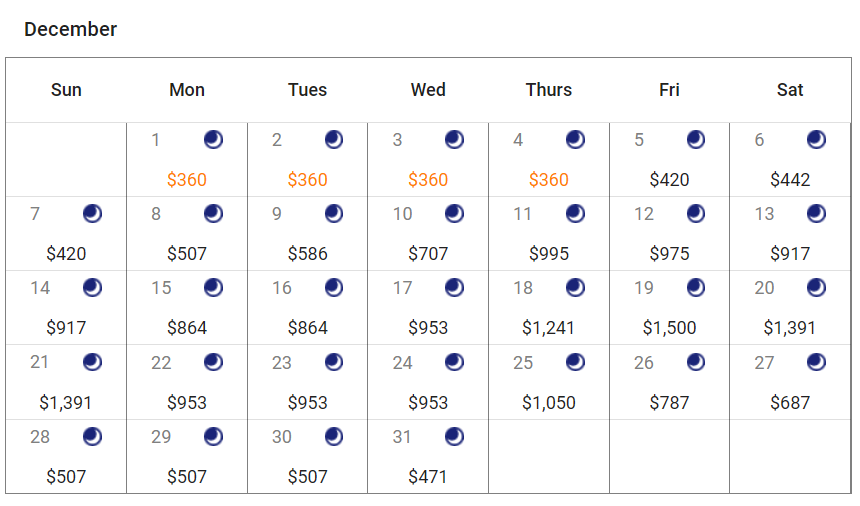Click the December month heading
Viewport: 860px width, 506px height.
click(x=70, y=29)
